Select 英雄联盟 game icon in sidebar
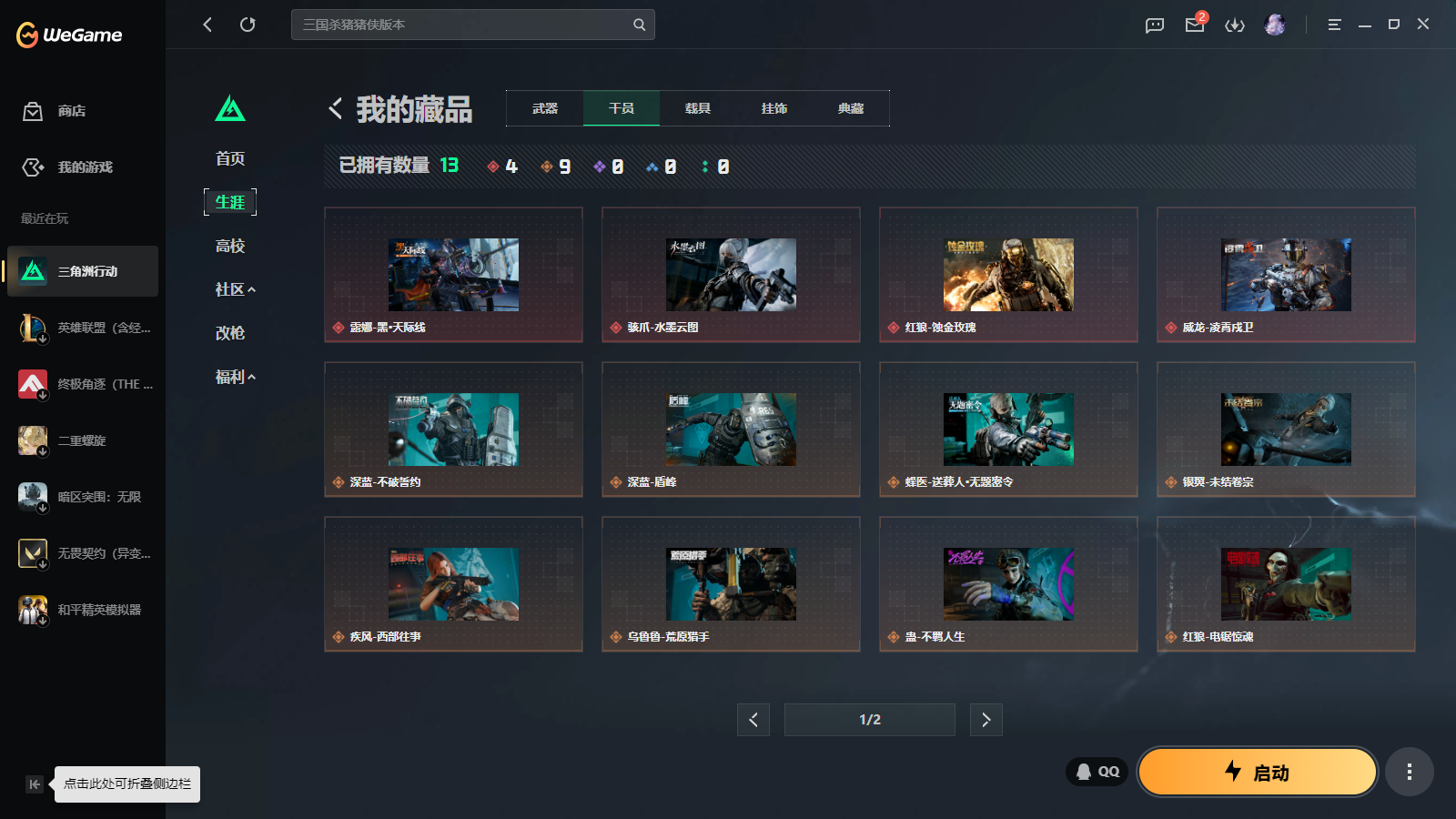 [x=33, y=328]
